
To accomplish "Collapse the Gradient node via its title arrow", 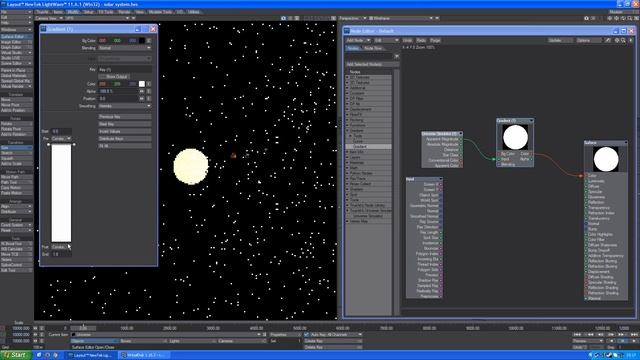I will [531, 121].
